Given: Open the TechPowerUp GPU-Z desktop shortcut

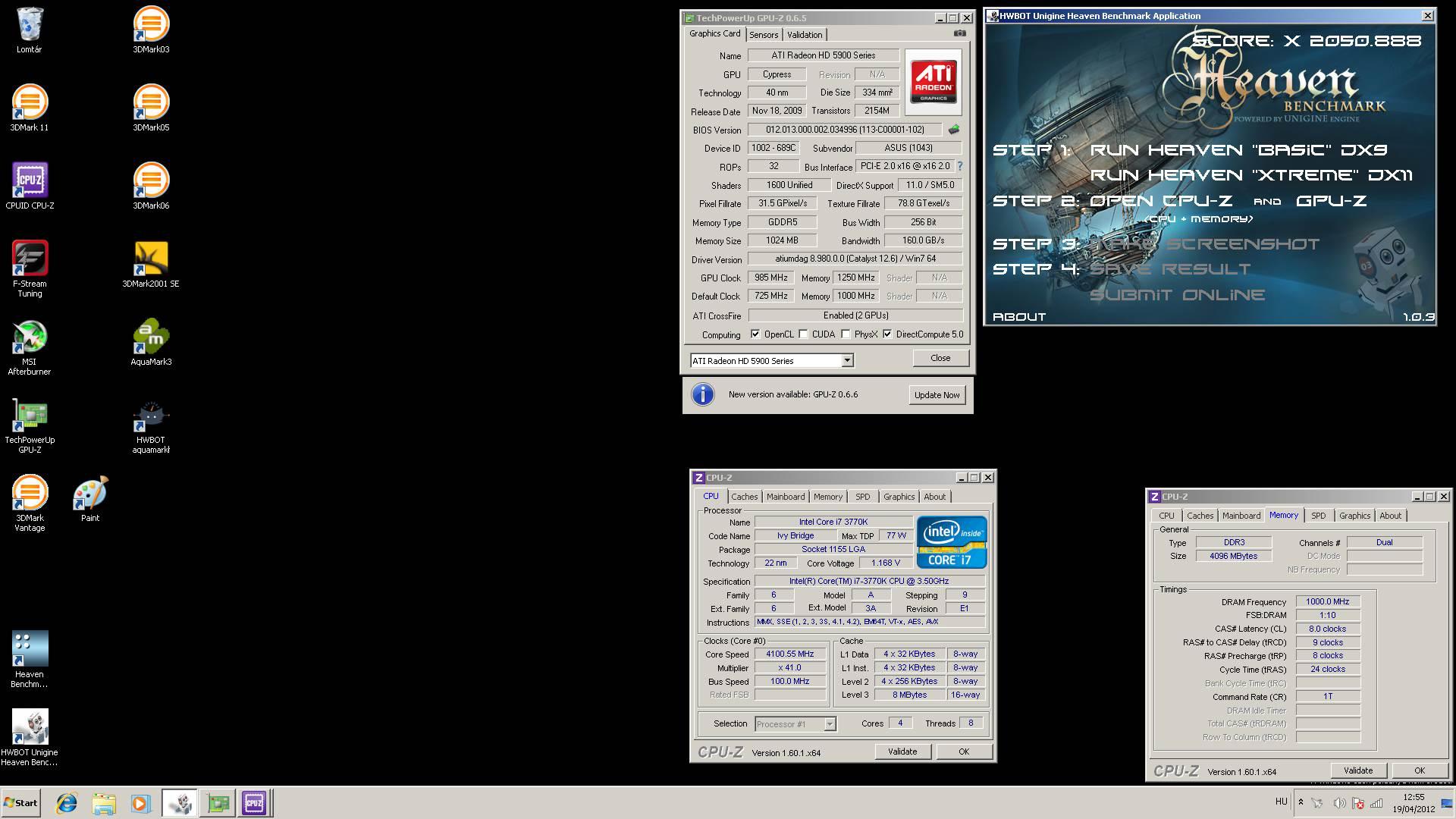Looking at the screenshot, I should [30, 425].
